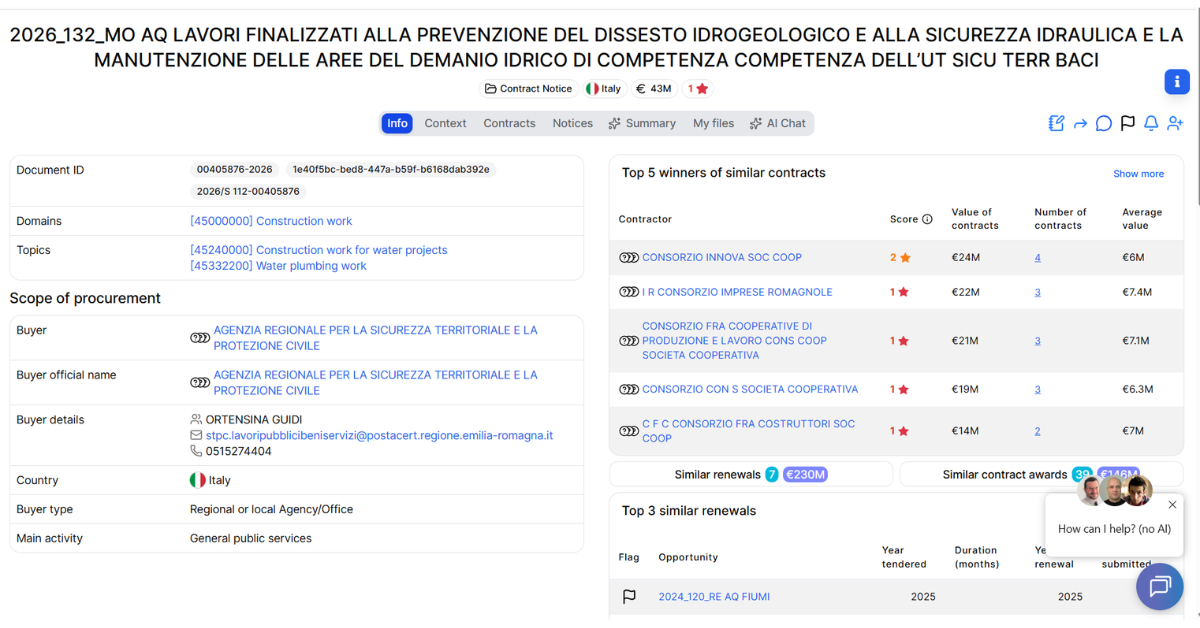
Task: Close the 'How can I help?' popup
Action: pos(1172,503)
